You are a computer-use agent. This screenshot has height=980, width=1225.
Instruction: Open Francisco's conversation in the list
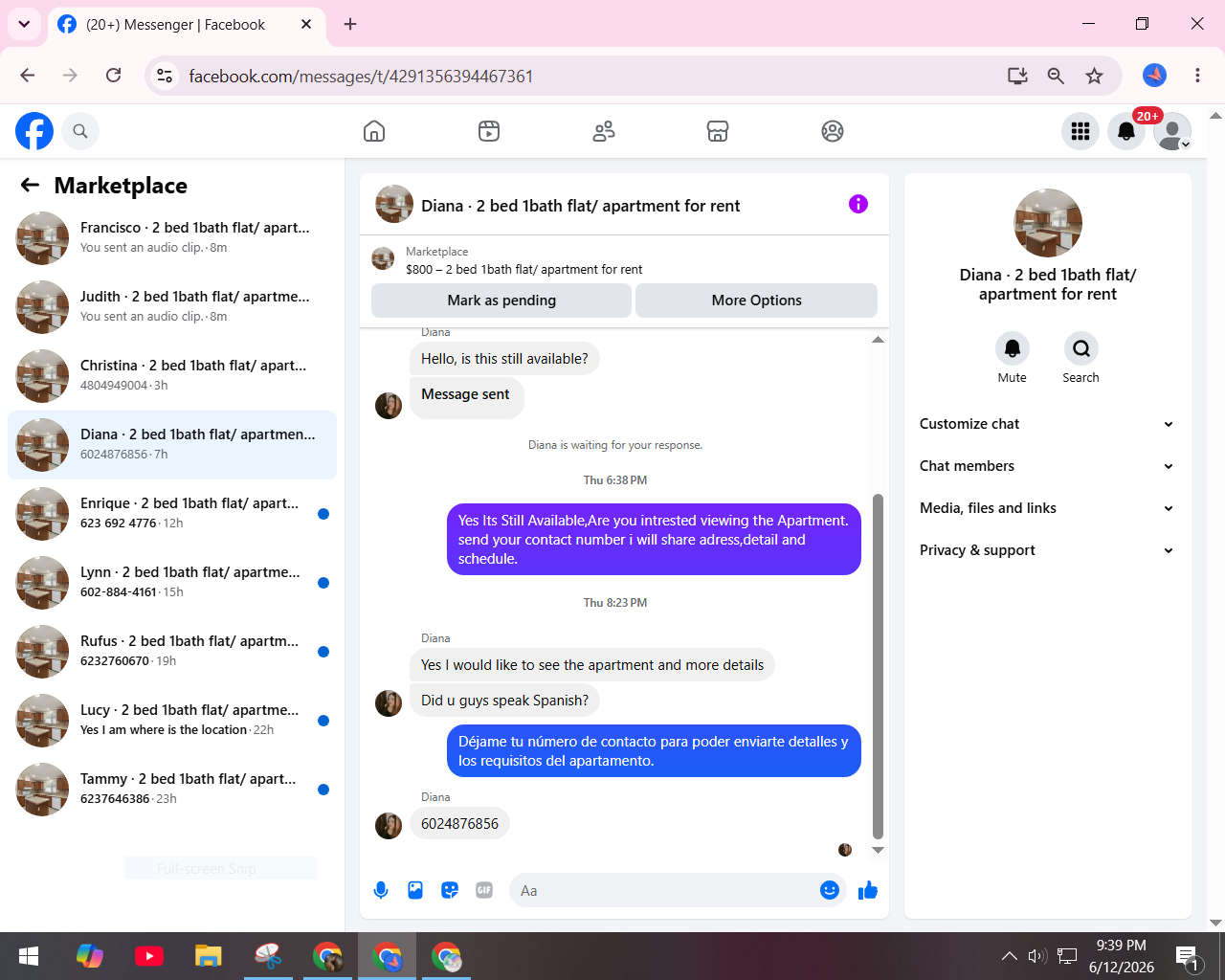(172, 238)
